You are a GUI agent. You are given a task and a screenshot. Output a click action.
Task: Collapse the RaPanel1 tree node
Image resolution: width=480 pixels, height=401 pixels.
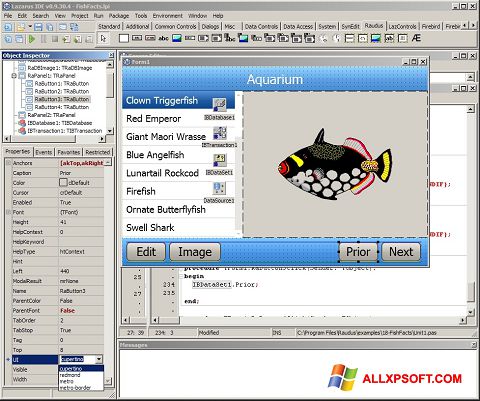[14, 76]
